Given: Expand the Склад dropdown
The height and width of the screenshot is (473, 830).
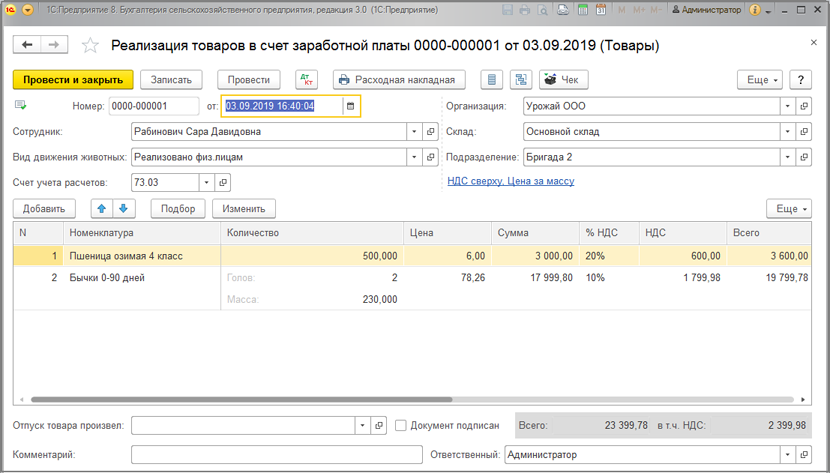Looking at the screenshot, I should [x=788, y=132].
